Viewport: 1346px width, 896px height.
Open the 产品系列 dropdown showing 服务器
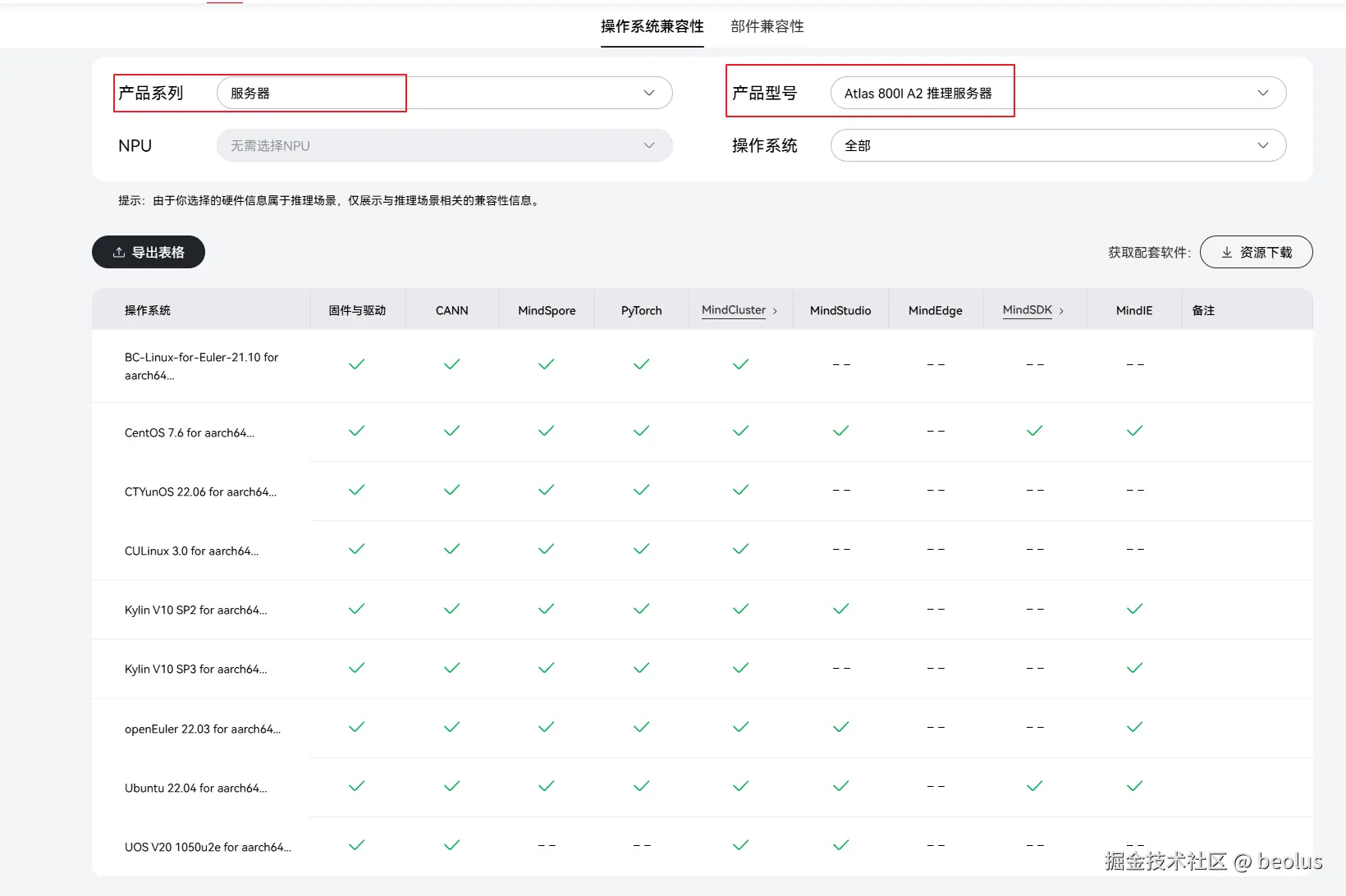pos(444,93)
